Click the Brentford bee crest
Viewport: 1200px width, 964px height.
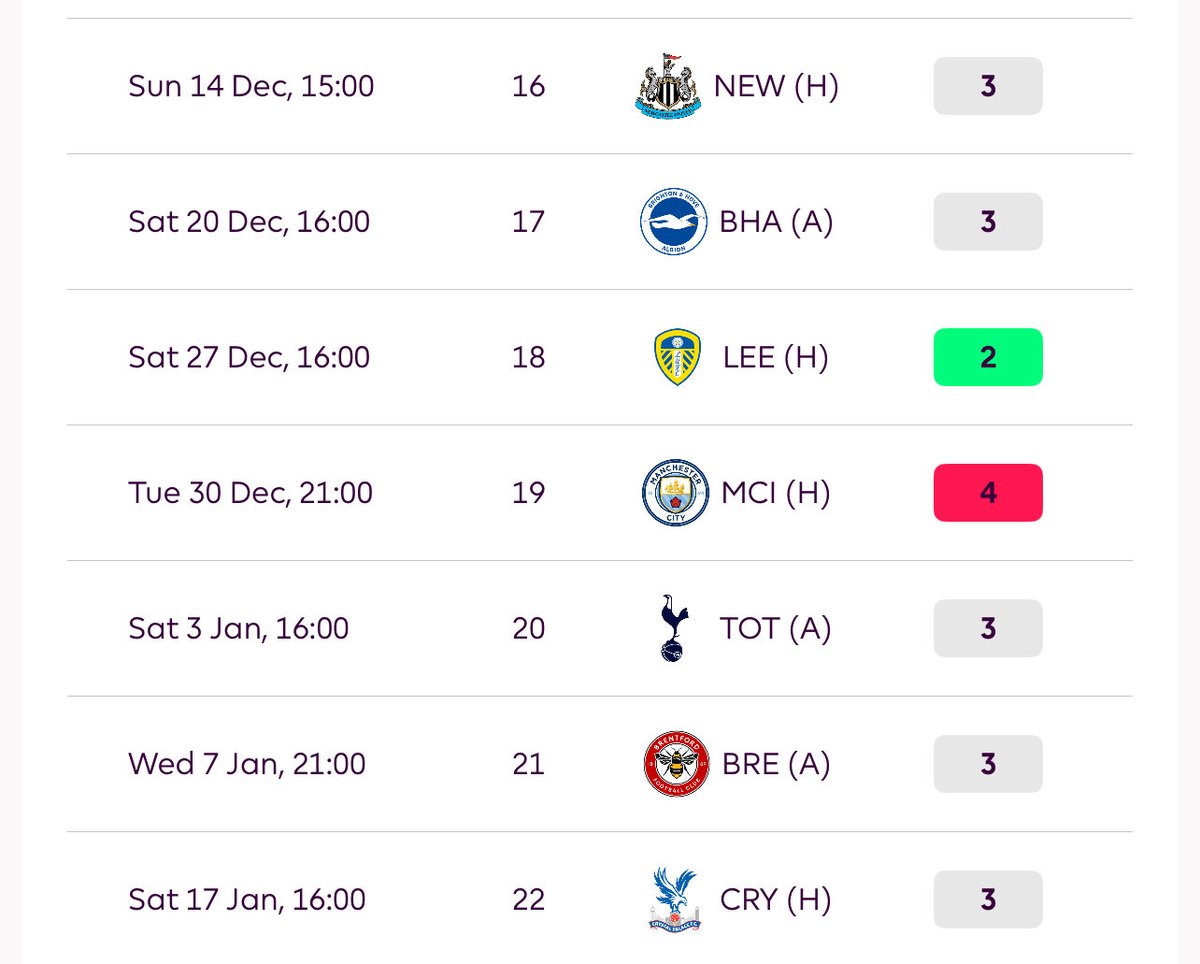click(x=676, y=764)
